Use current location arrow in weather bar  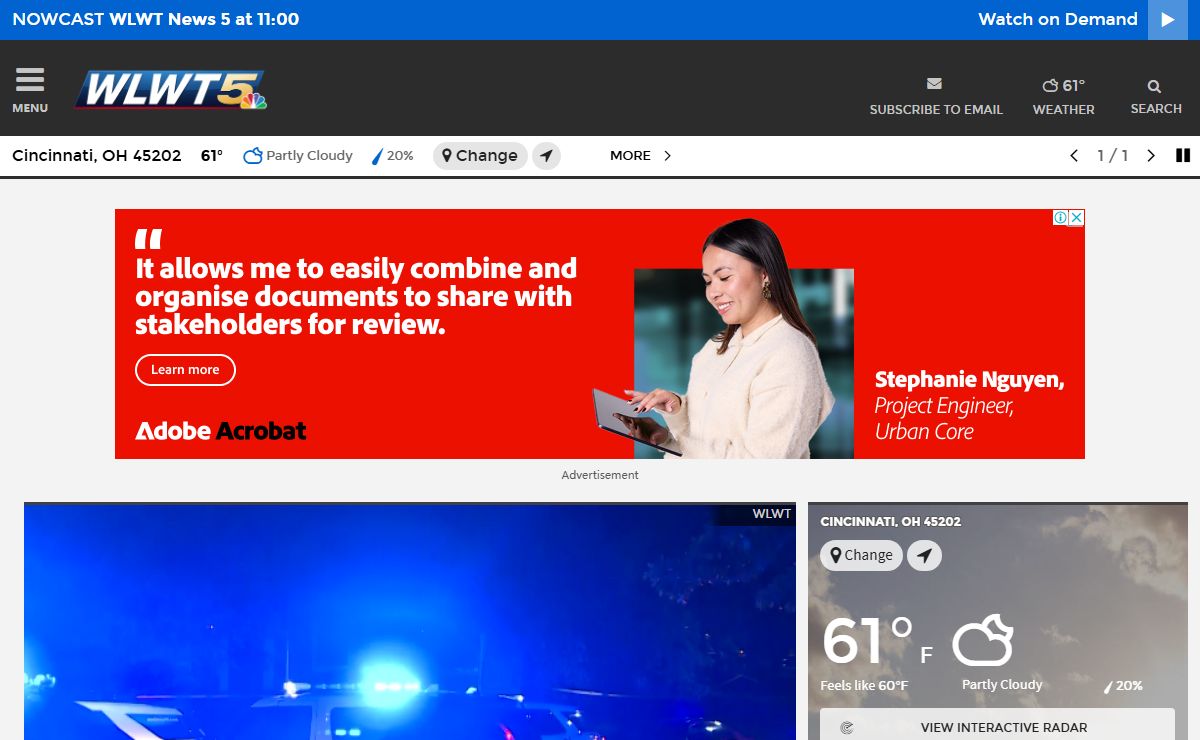click(546, 156)
